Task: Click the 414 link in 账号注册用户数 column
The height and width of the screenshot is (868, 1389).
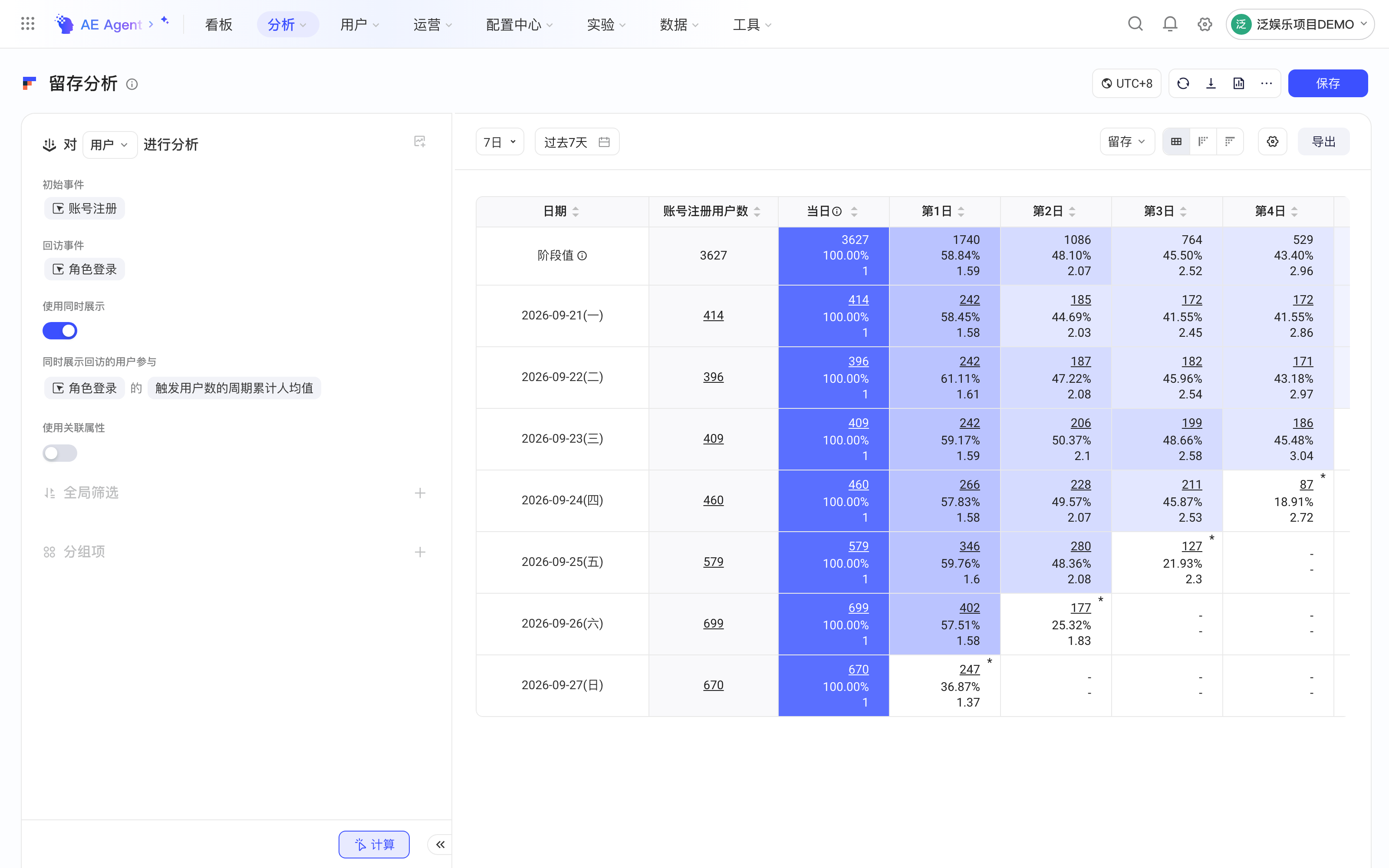Action: pos(714,316)
